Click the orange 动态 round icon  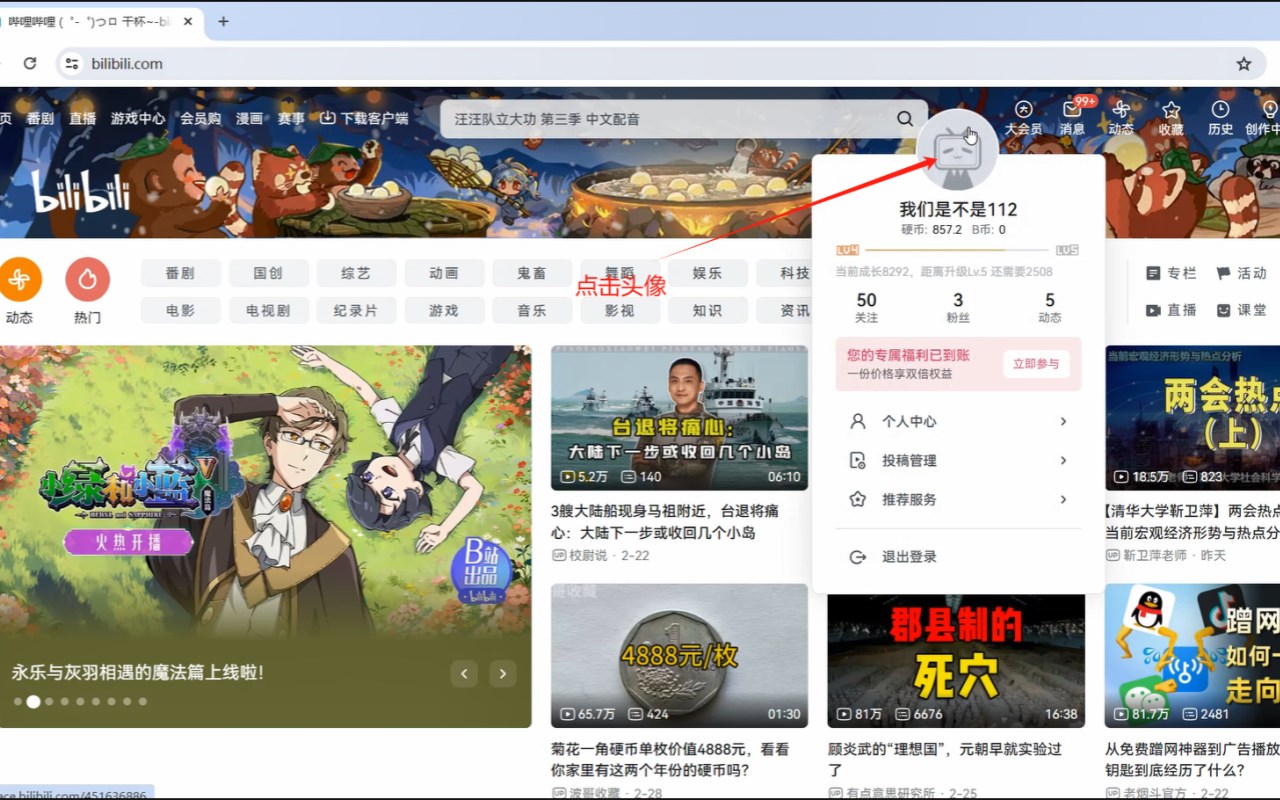19,279
